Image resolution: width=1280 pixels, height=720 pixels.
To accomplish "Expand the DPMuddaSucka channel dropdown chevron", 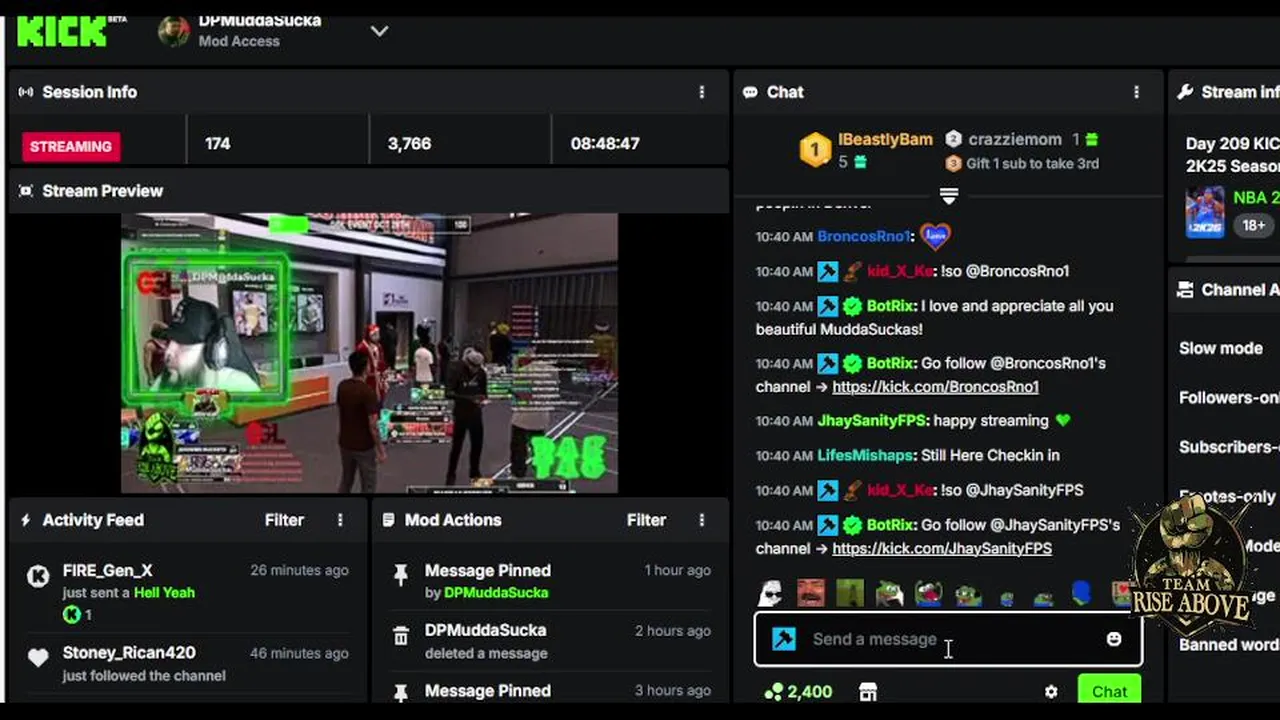I will click(x=379, y=31).
